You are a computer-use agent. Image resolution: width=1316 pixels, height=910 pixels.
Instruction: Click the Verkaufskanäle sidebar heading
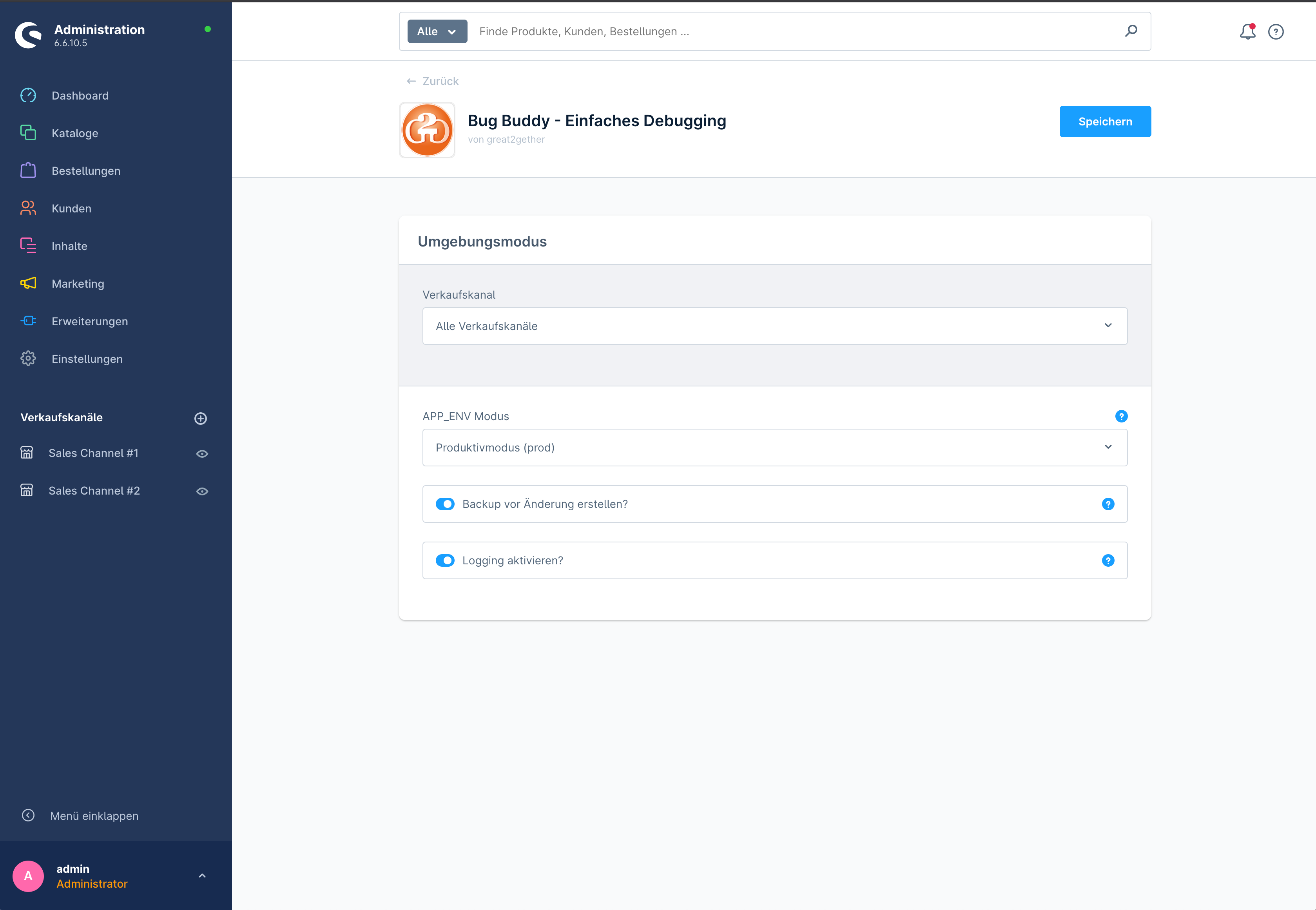click(x=62, y=417)
